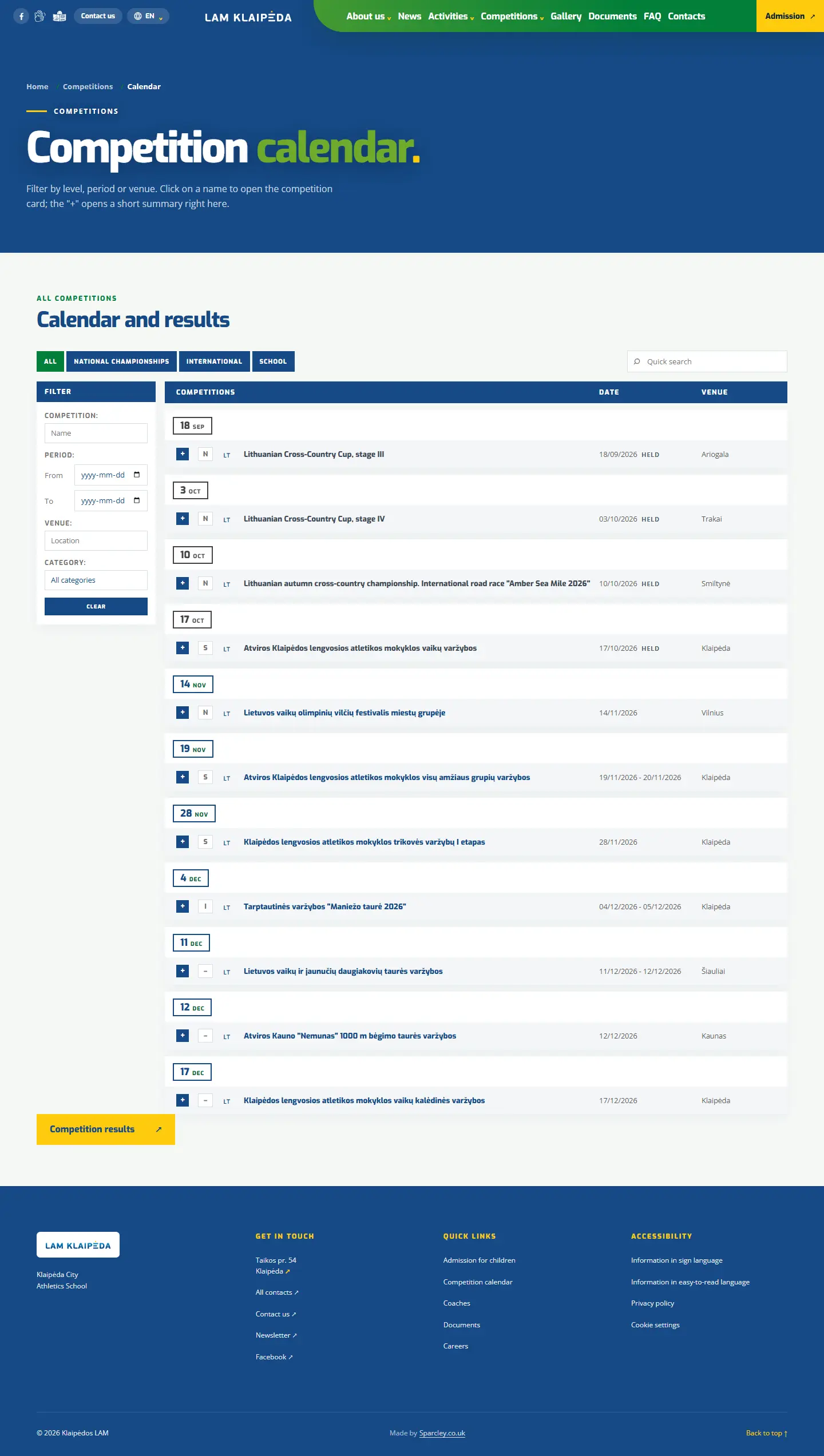
Task: Open the Competition results link
Action: (x=106, y=1129)
